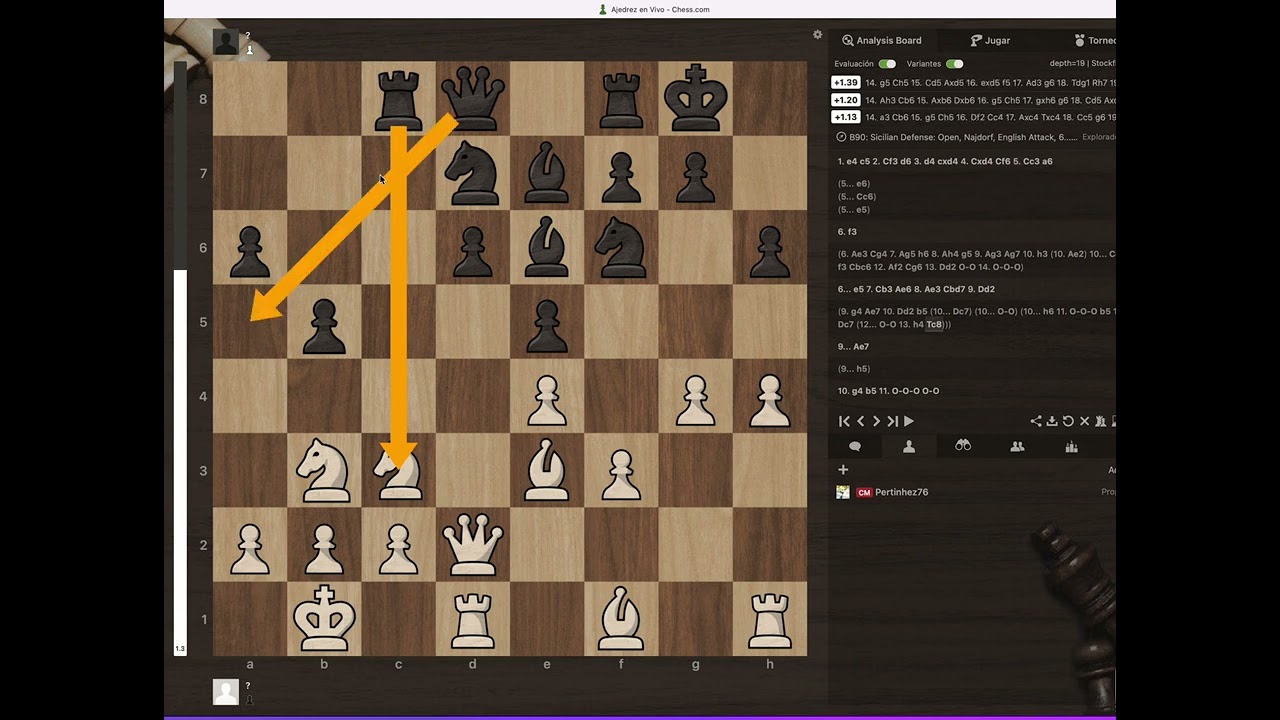
Task: Click the B90 Sicilian Defense opening name
Action: click(964, 137)
